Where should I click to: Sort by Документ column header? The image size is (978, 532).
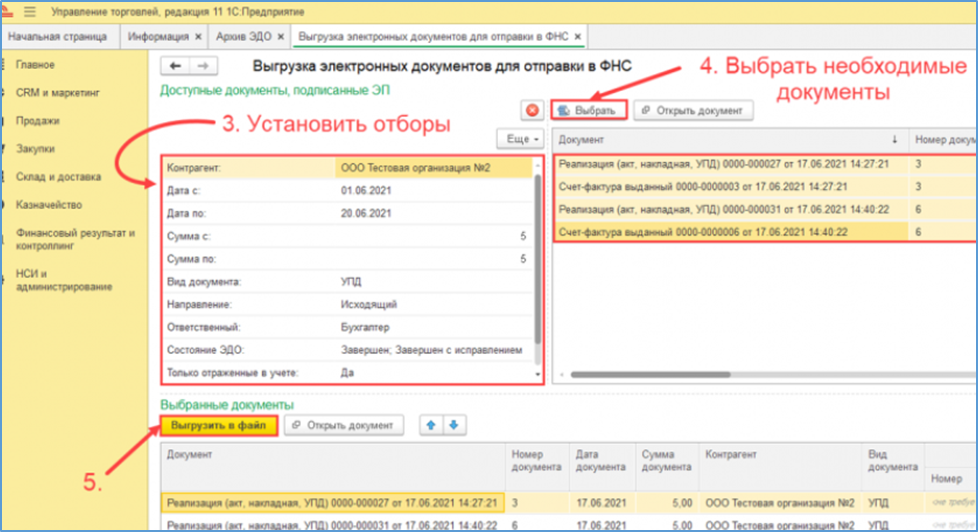(581, 140)
